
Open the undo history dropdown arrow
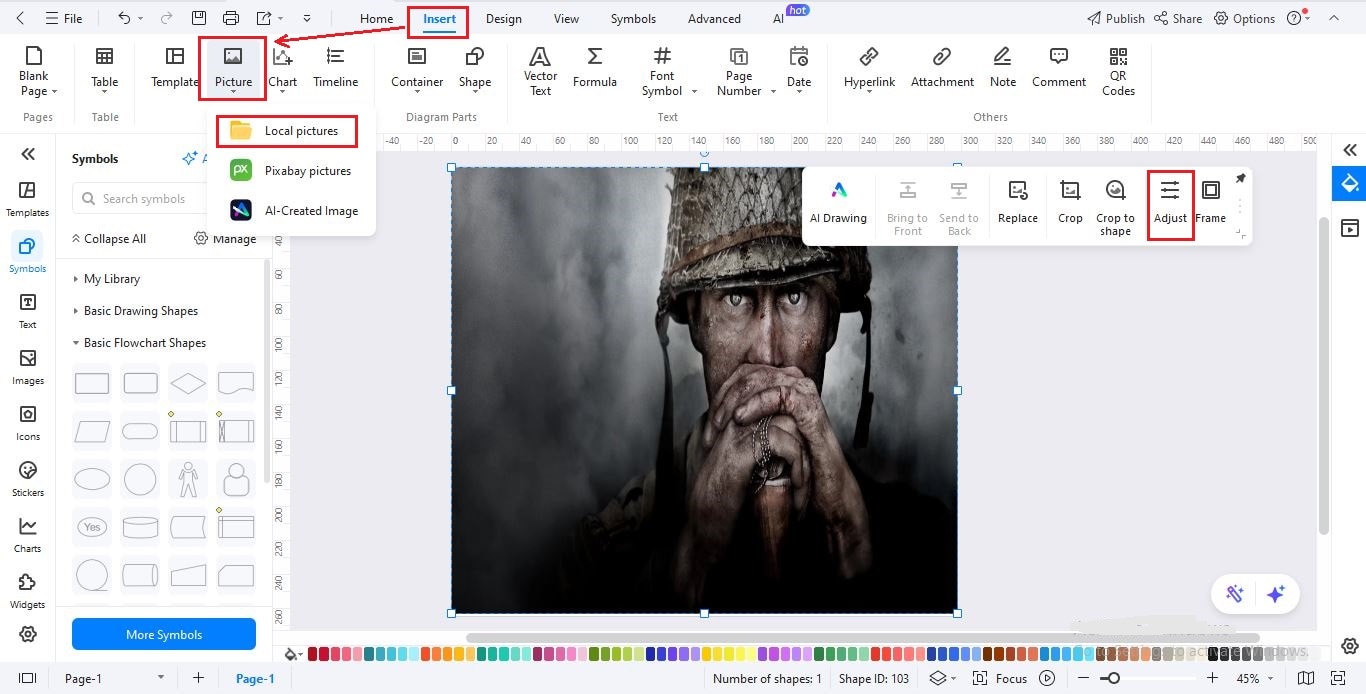(141, 19)
